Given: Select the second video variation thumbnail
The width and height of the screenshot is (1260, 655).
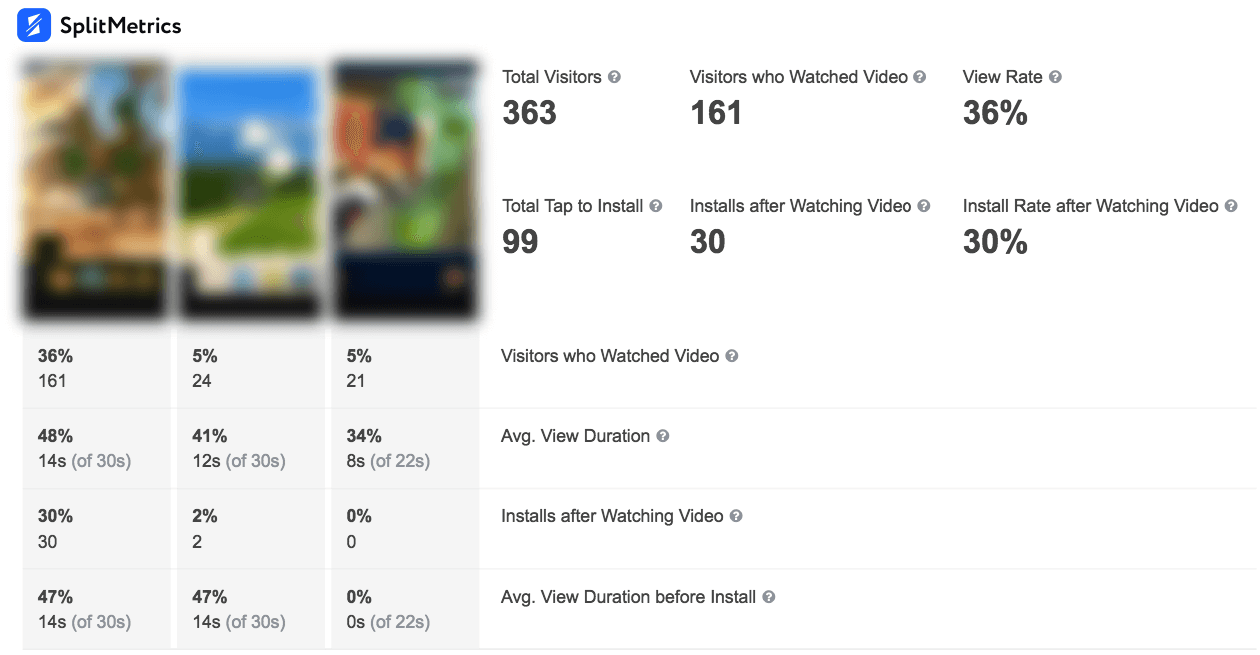Looking at the screenshot, I should tap(250, 189).
